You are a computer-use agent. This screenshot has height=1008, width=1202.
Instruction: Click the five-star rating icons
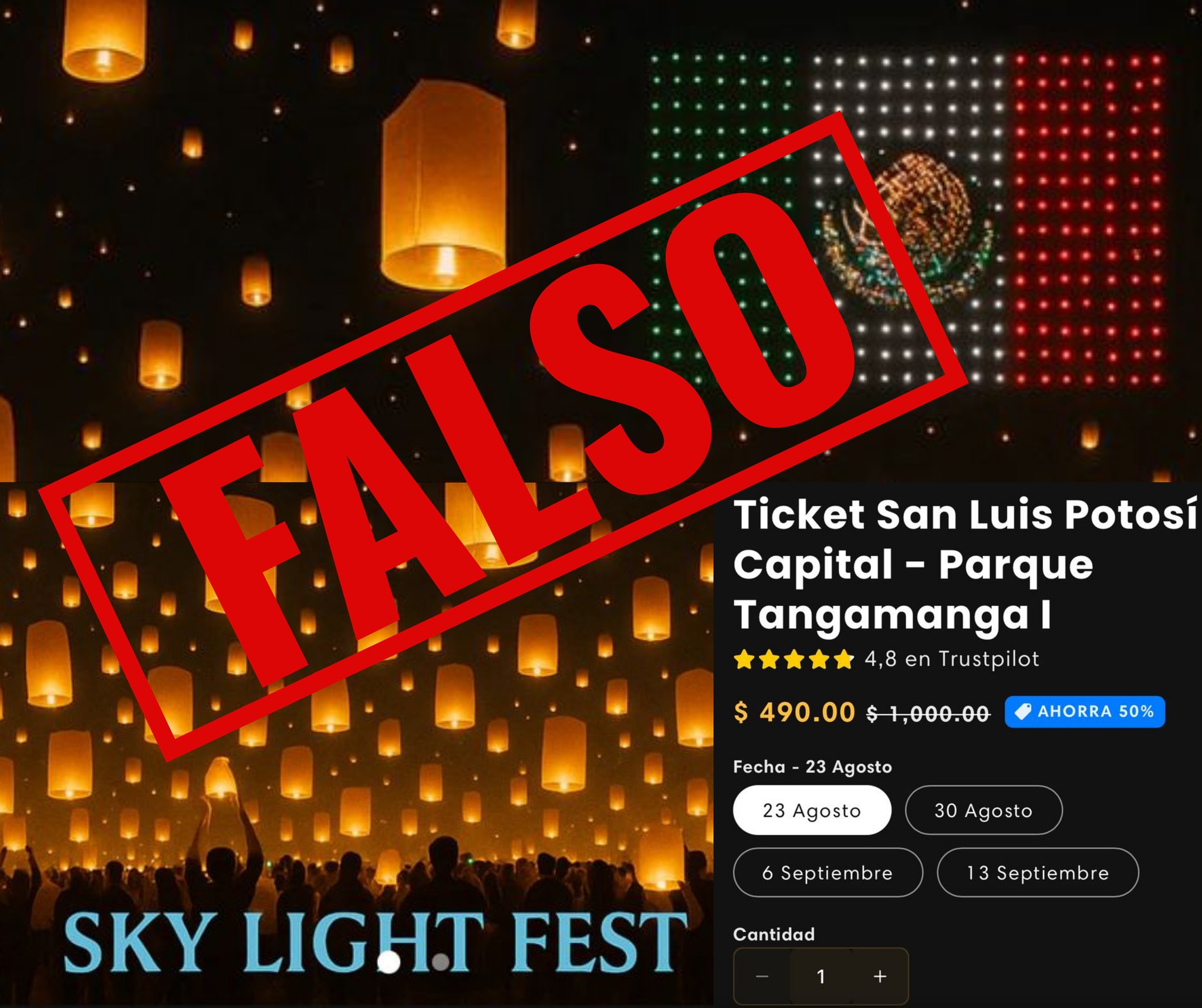(794, 659)
